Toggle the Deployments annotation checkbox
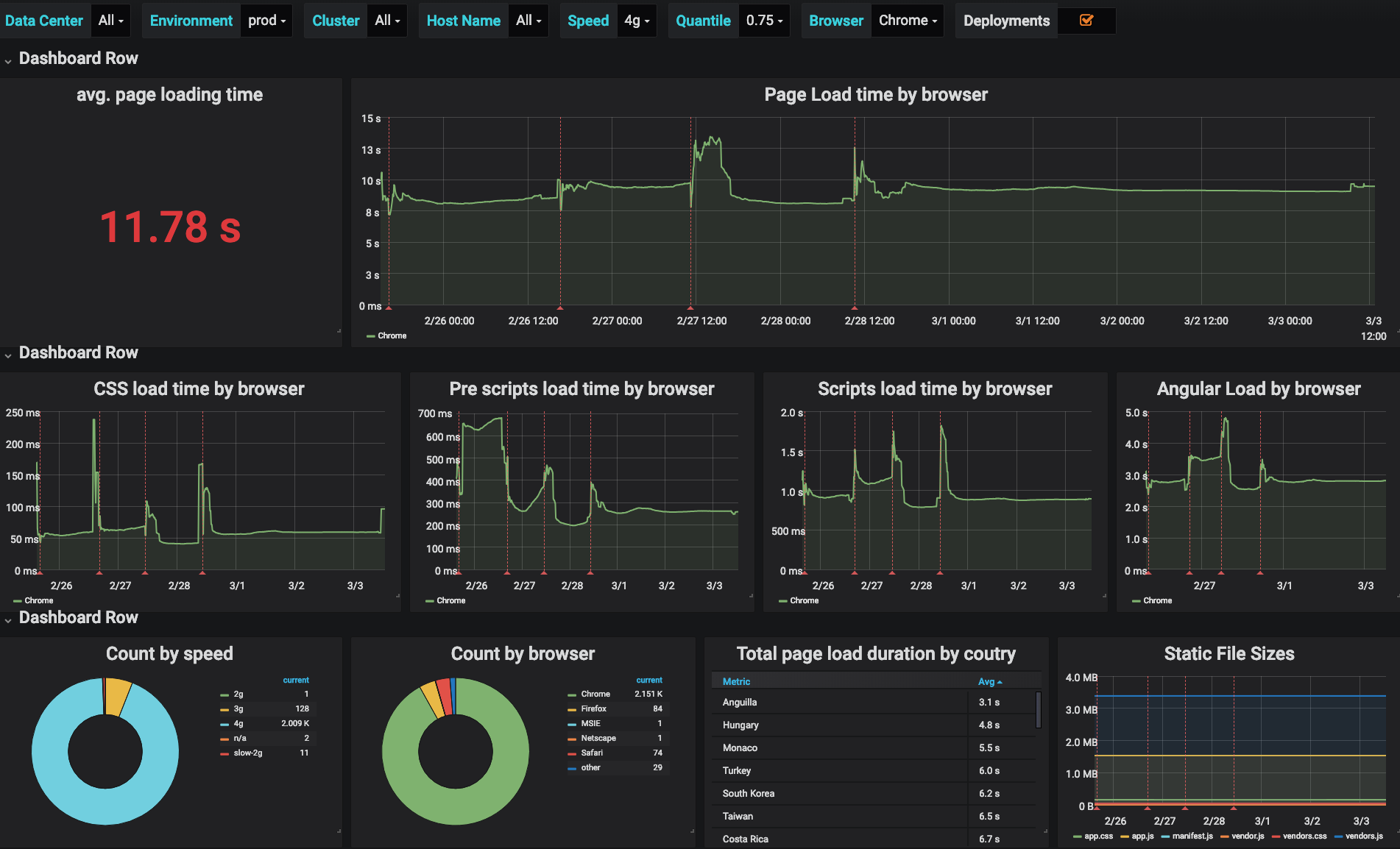The width and height of the screenshot is (1400, 849). pos(1086,21)
